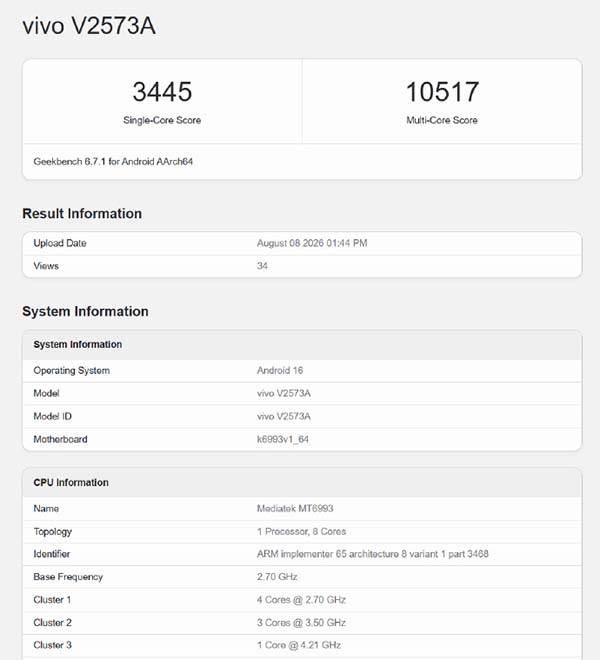Click the Model value vivo V2573A
This screenshot has width=600, height=660.
click(284, 393)
